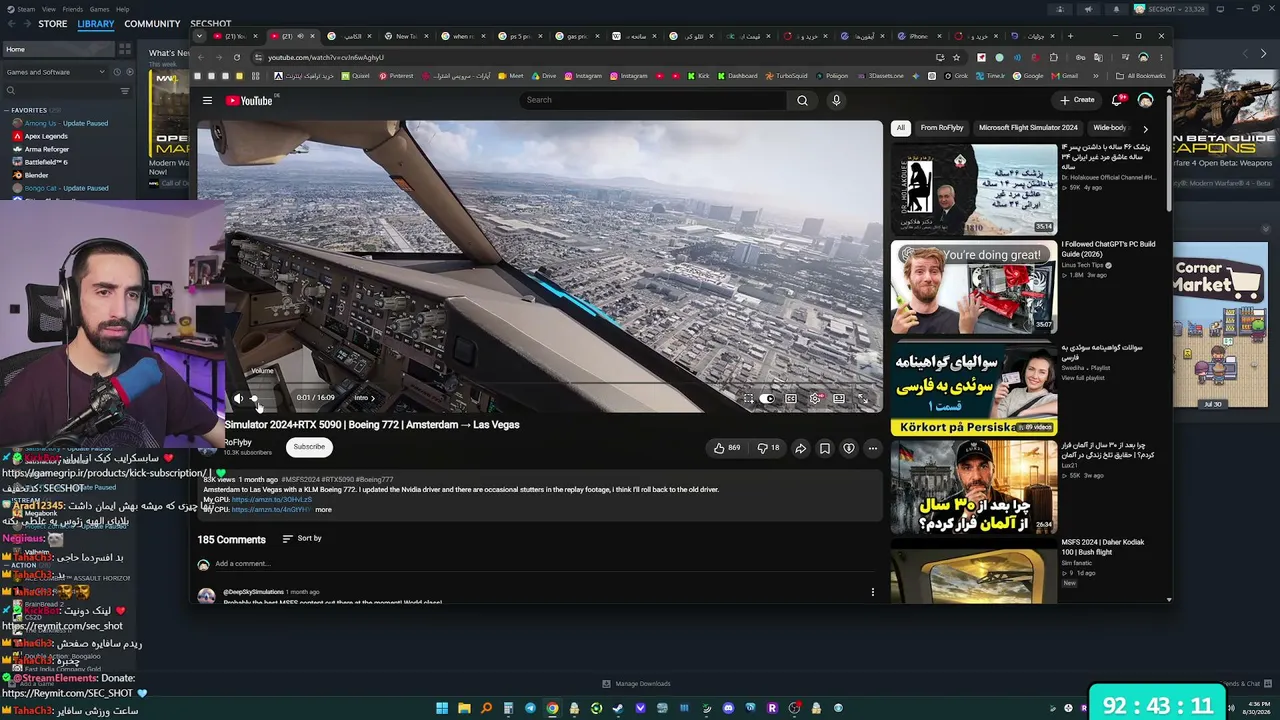This screenshot has height=720, width=1280.
Task: Open Steam STORE tab
Action: [53, 24]
